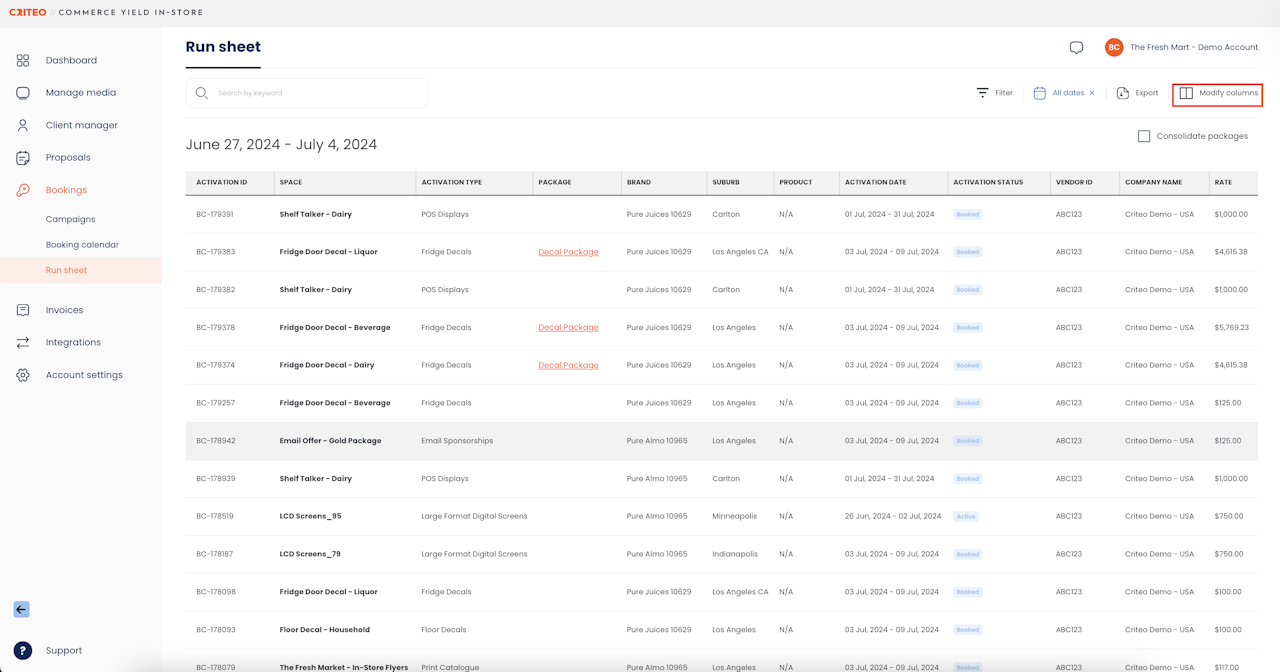The width and height of the screenshot is (1280, 672).
Task: Collapse the sidebar with the arrow button
Action: click(21, 609)
